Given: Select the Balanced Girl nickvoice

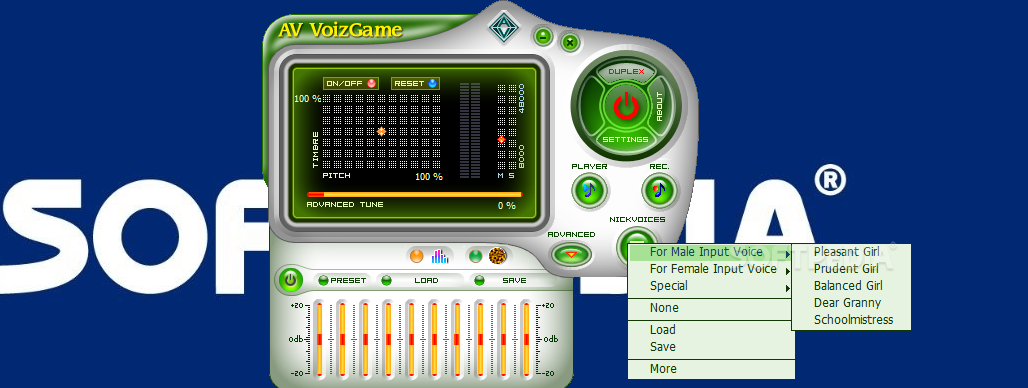Looking at the screenshot, I should [x=851, y=286].
